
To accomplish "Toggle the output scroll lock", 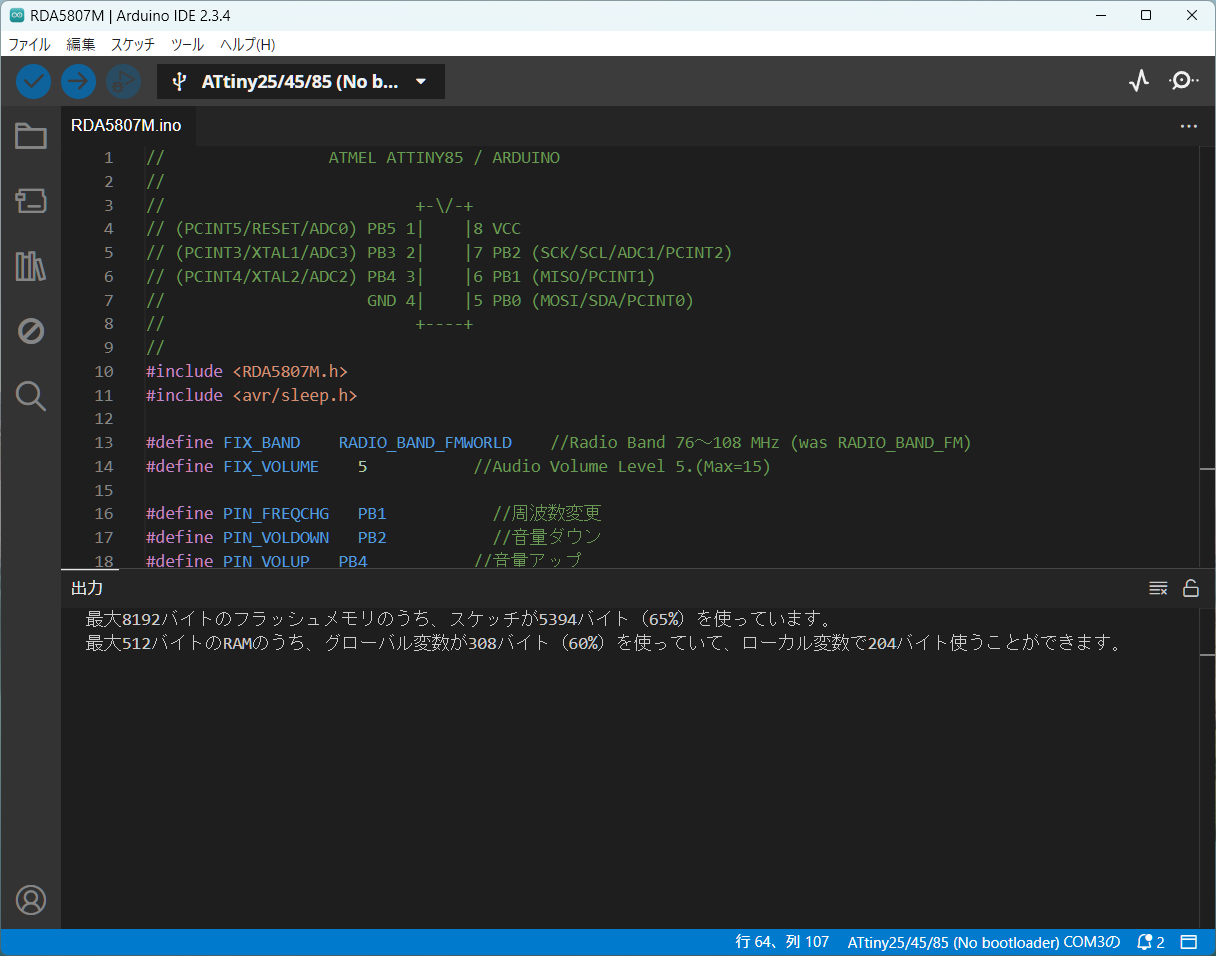I will click(x=1191, y=588).
